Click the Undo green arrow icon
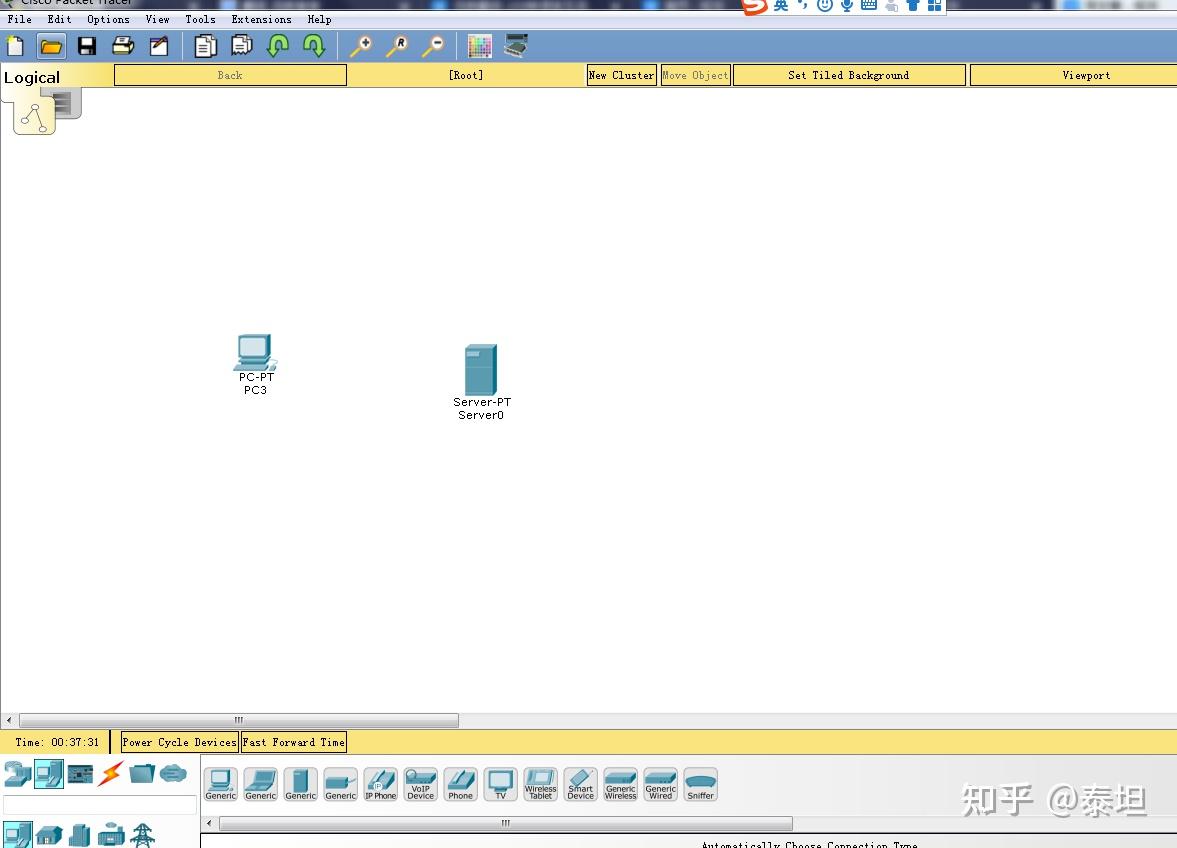The height and width of the screenshot is (848, 1177). click(278, 47)
